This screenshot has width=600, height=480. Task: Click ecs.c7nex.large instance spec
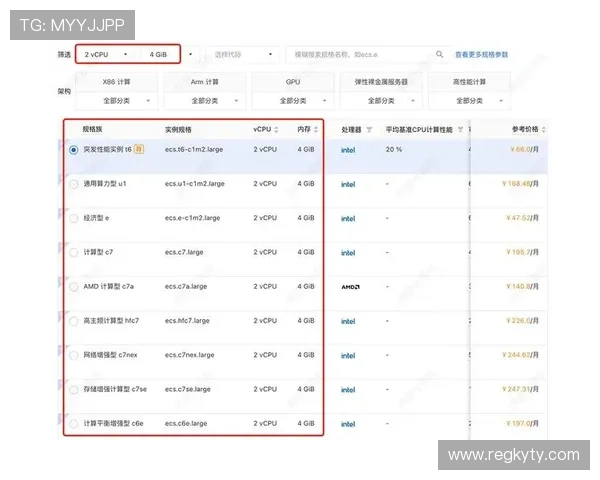coord(189,355)
